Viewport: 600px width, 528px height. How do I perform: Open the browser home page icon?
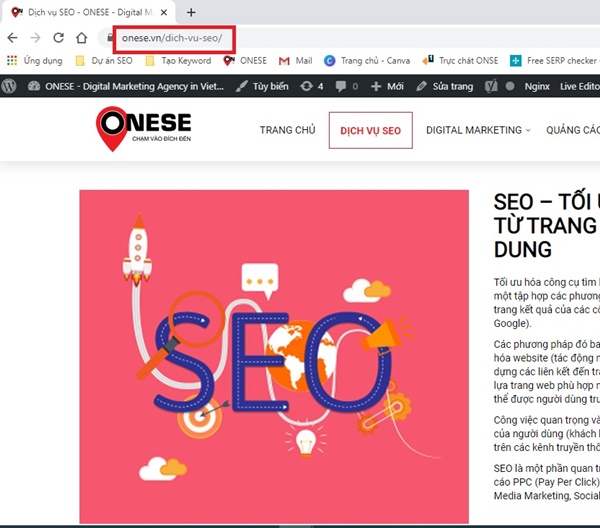click(x=81, y=37)
